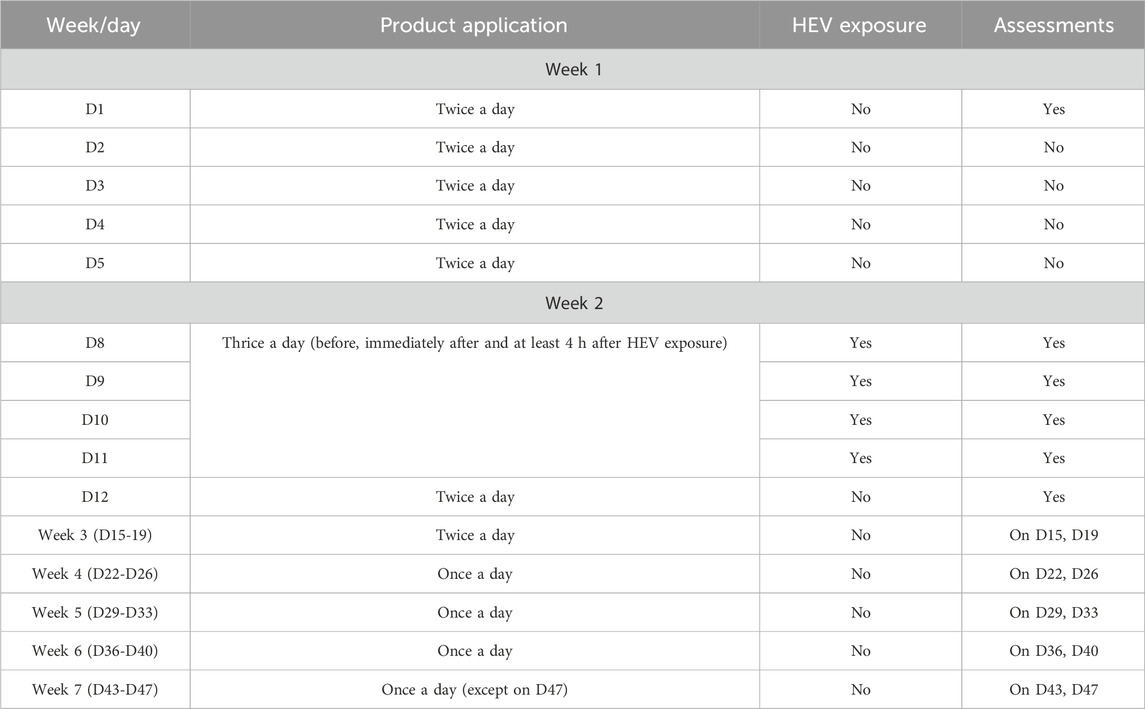The height and width of the screenshot is (709, 1145).
Task: Click the D5 row label
Action: pyautogui.click(x=94, y=264)
